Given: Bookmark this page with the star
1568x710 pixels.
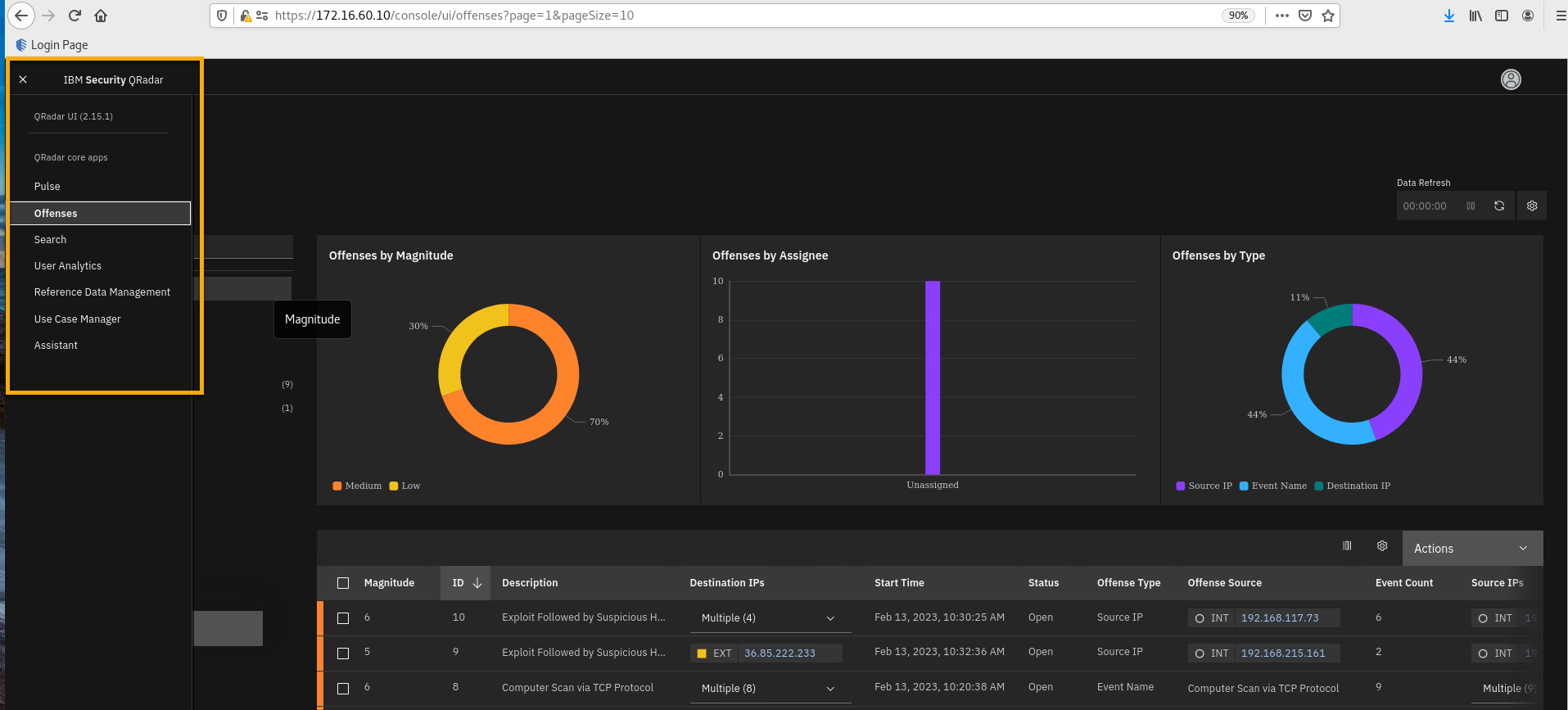Looking at the screenshot, I should click(x=1328, y=16).
